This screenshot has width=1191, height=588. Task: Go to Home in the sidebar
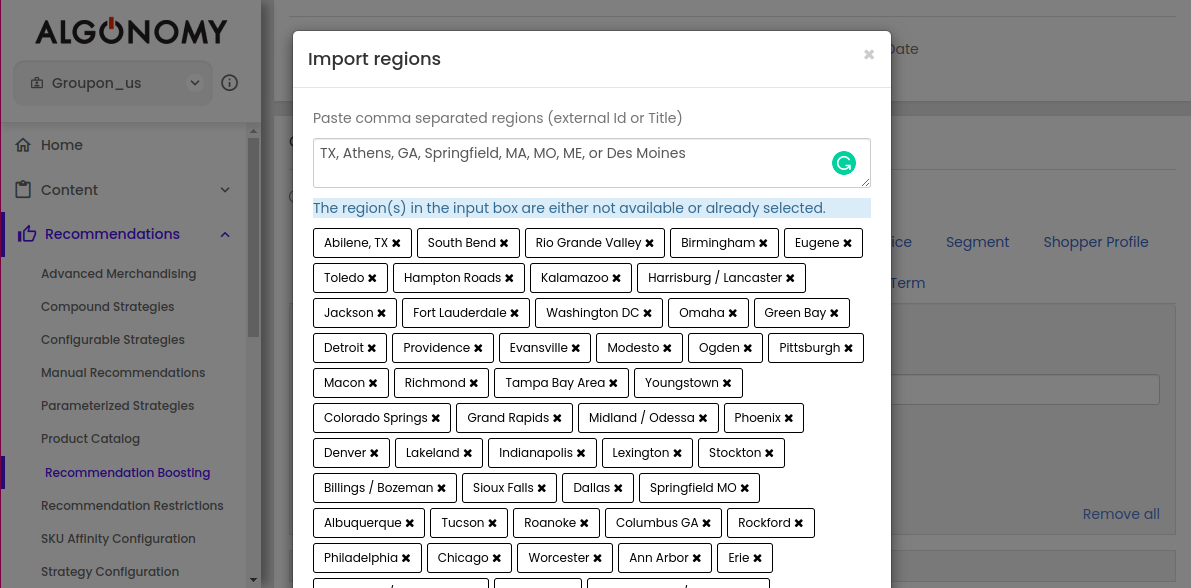coord(61,145)
